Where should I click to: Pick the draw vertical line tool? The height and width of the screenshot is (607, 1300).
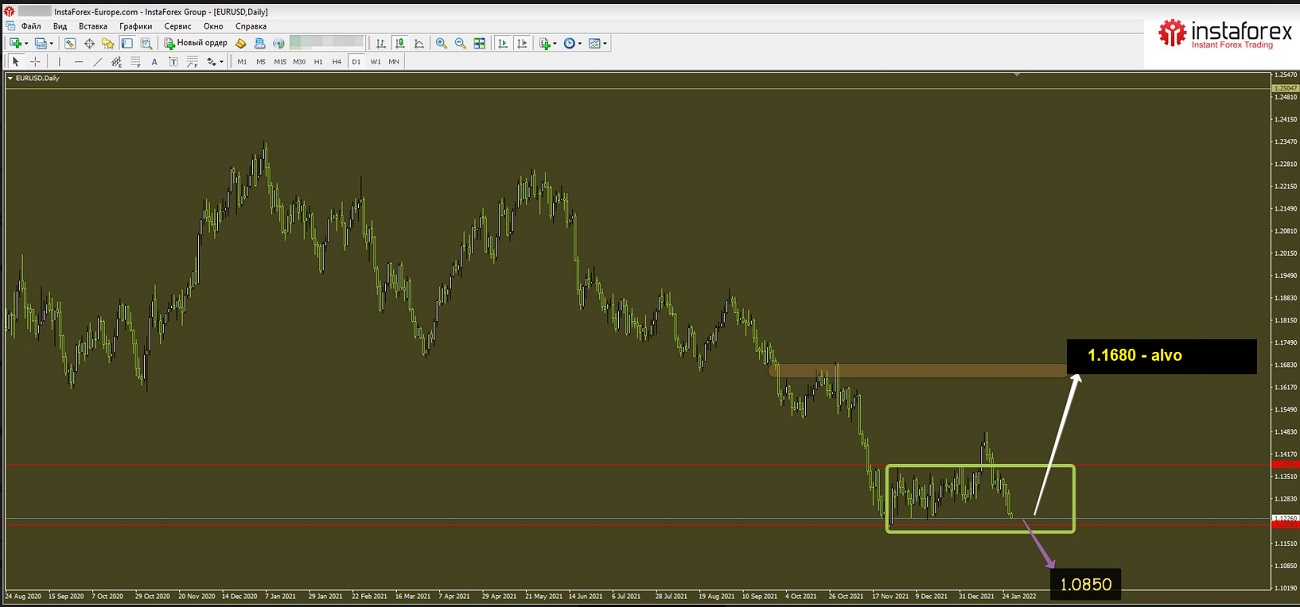(x=59, y=62)
